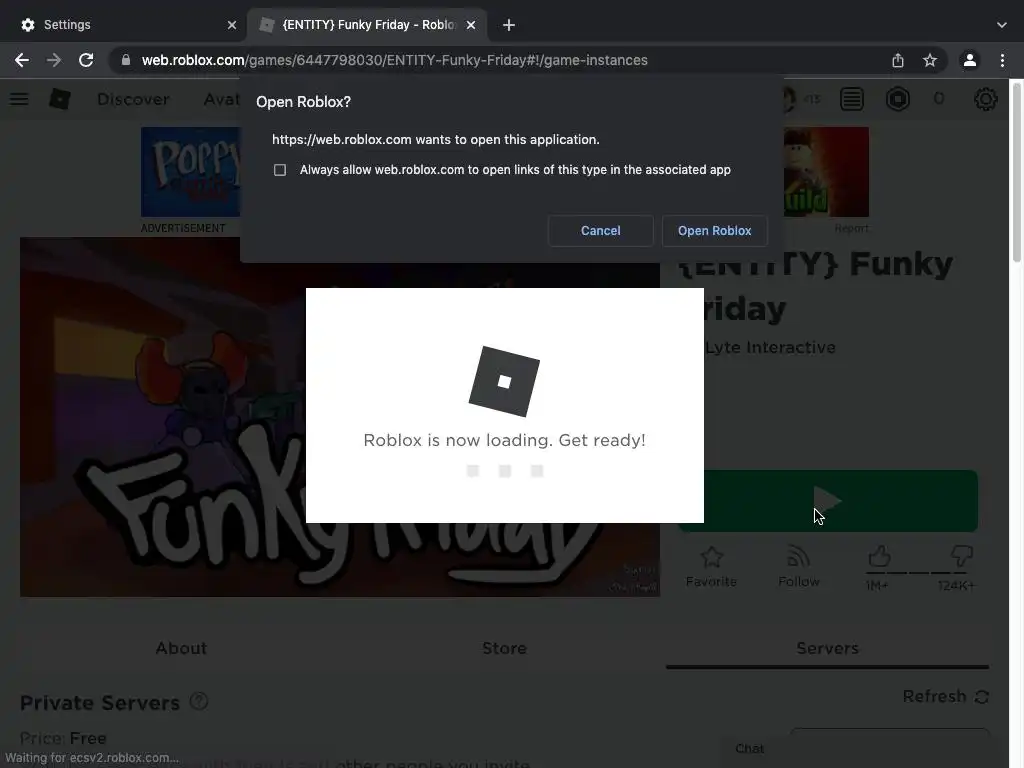Image resolution: width=1024 pixels, height=768 pixels.
Task: Cancel the Open Roblox dialog
Action: [601, 231]
